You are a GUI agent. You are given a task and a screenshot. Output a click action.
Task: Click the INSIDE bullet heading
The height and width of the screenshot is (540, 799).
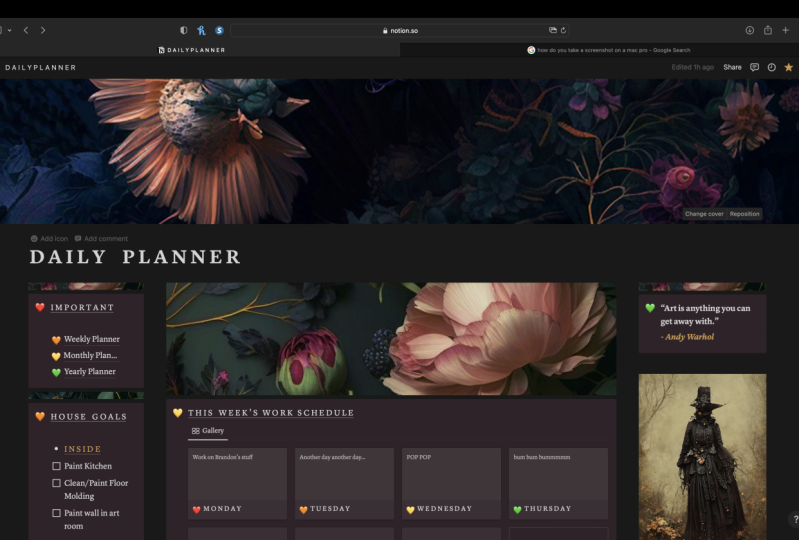tap(83, 449)
